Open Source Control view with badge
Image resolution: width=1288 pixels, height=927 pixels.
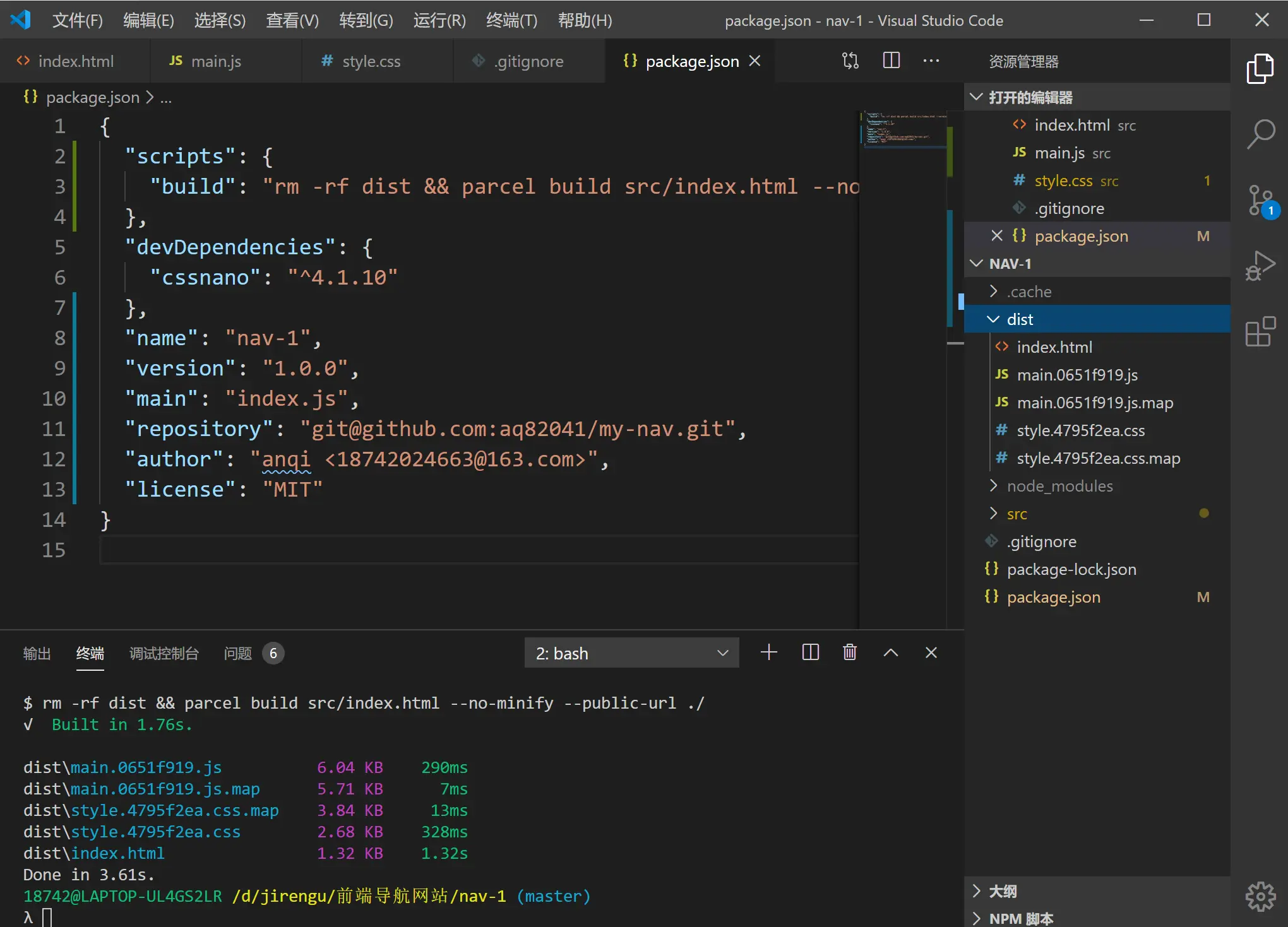tap(1260, 201)
